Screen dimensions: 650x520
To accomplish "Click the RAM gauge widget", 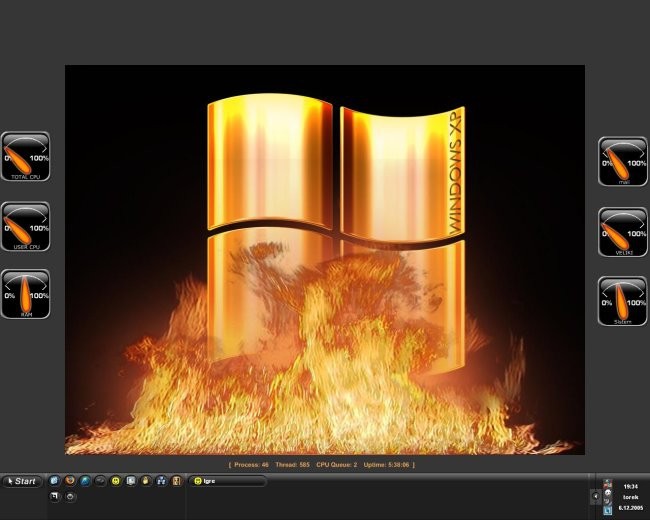I will [25, 294].
